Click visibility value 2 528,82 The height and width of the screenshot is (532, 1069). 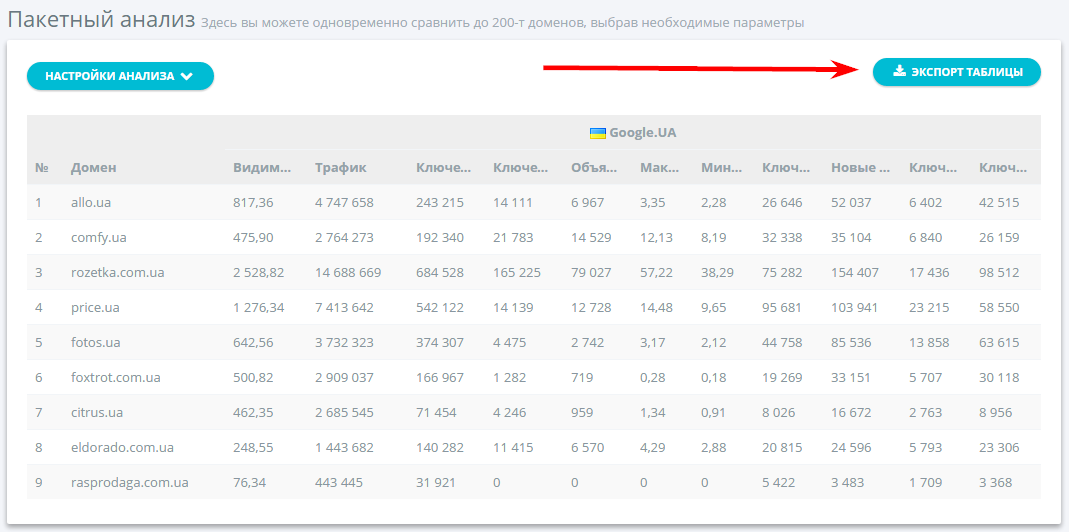[258, 273]
